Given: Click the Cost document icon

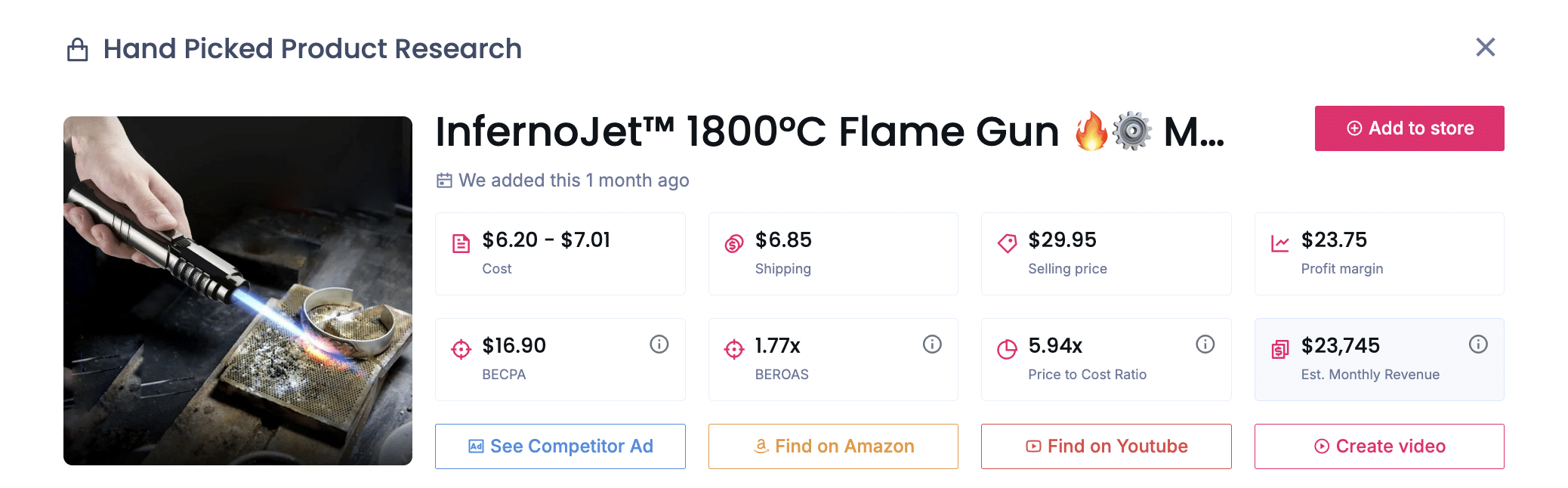Looking at the screenshot, I should 460,242.
